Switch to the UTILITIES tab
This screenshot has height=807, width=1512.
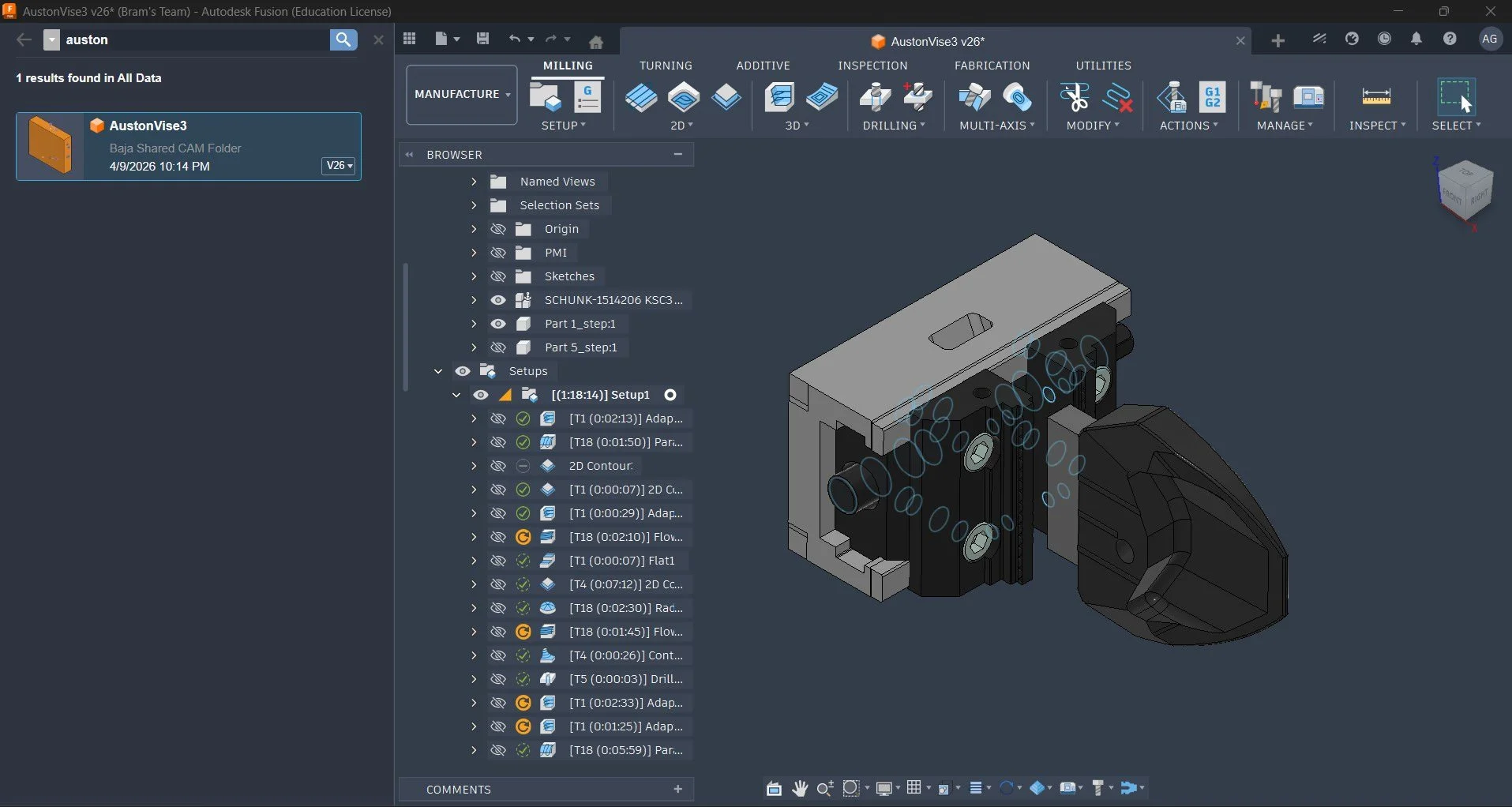(x=1103, y=66)
